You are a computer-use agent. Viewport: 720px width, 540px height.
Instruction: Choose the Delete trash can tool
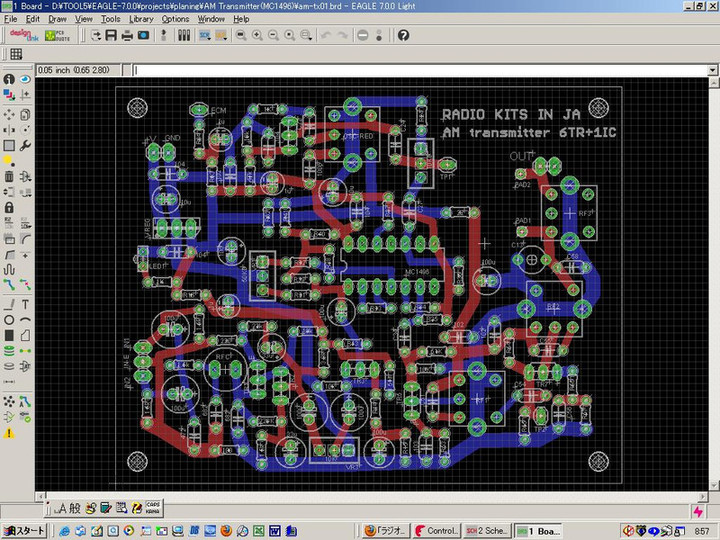[x=9, y=176]
